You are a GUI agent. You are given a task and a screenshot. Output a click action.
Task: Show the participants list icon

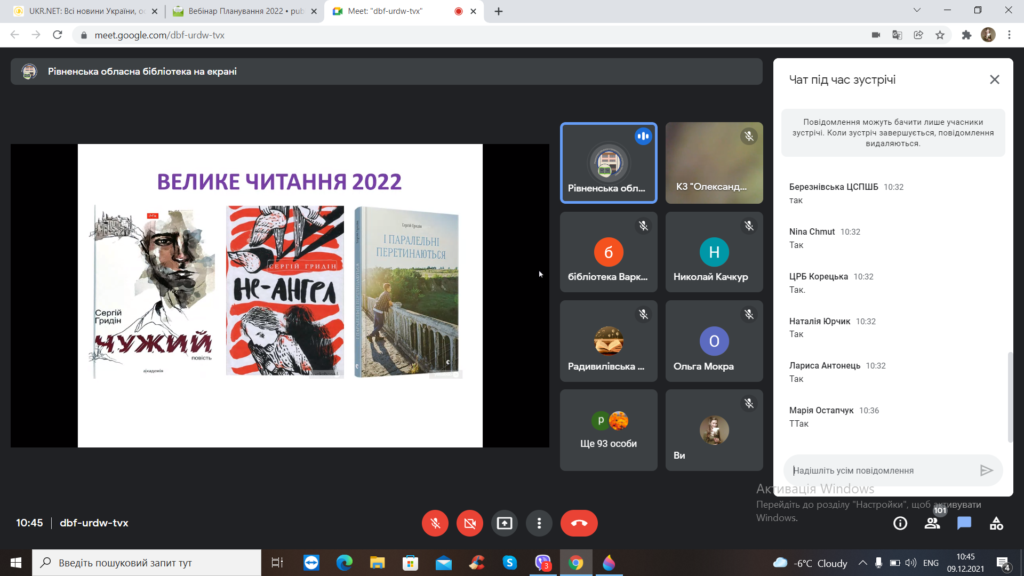click(x=932, y=523)
